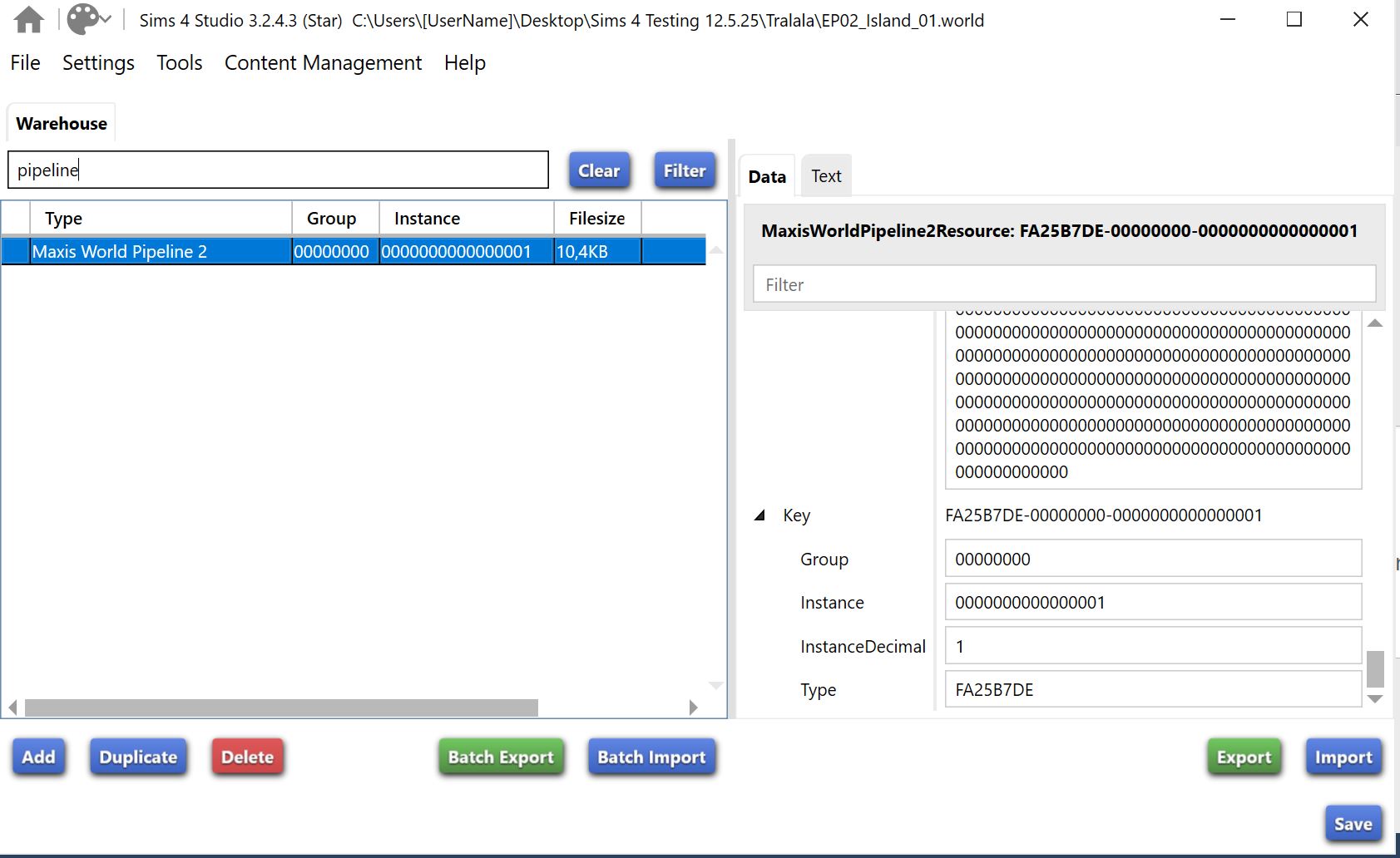Switch to the Text tab
Screen dimensions: 1400x858
pyautogui.click(x=826, y=176)
